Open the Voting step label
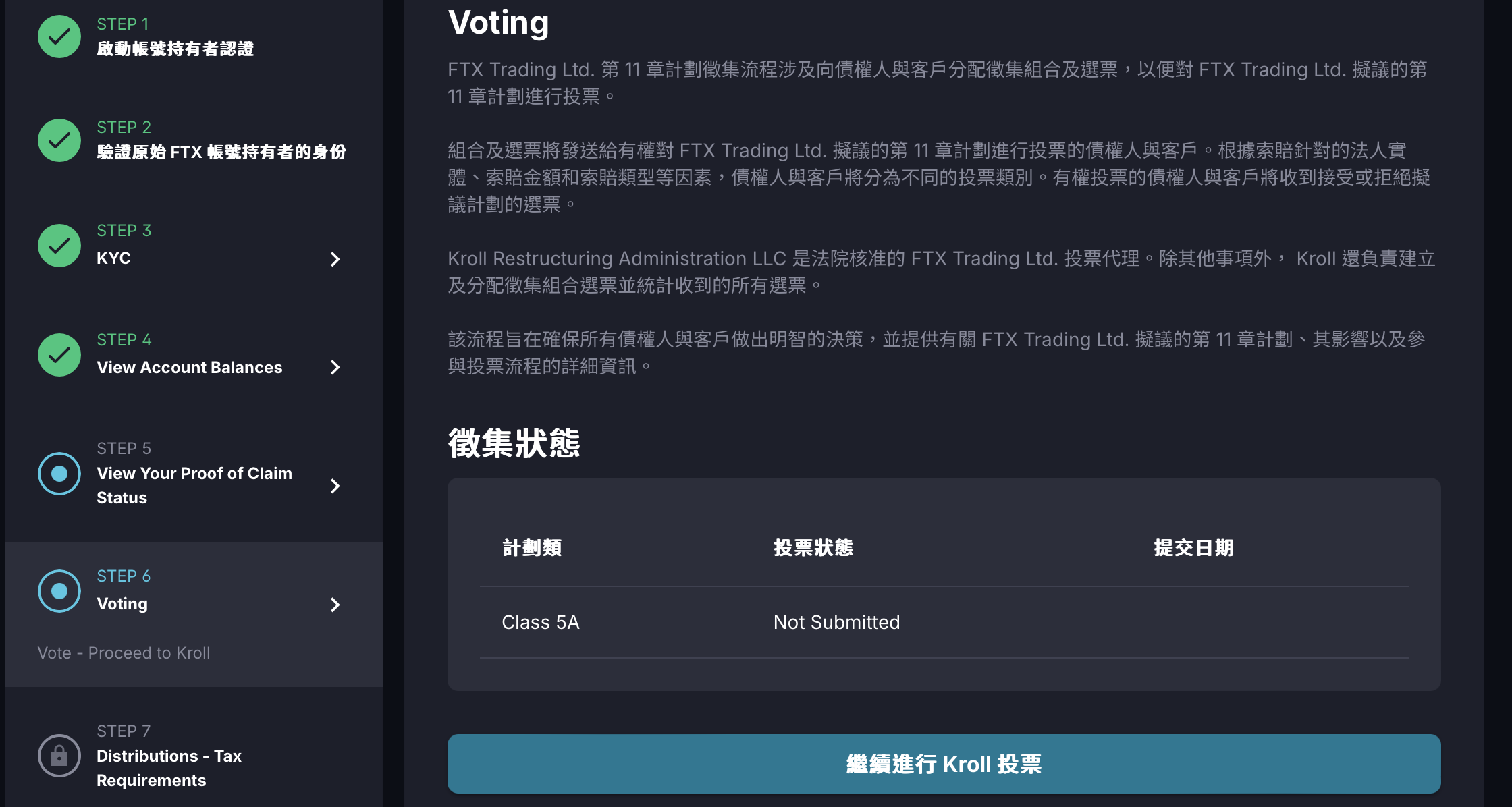 click(122, 604)
